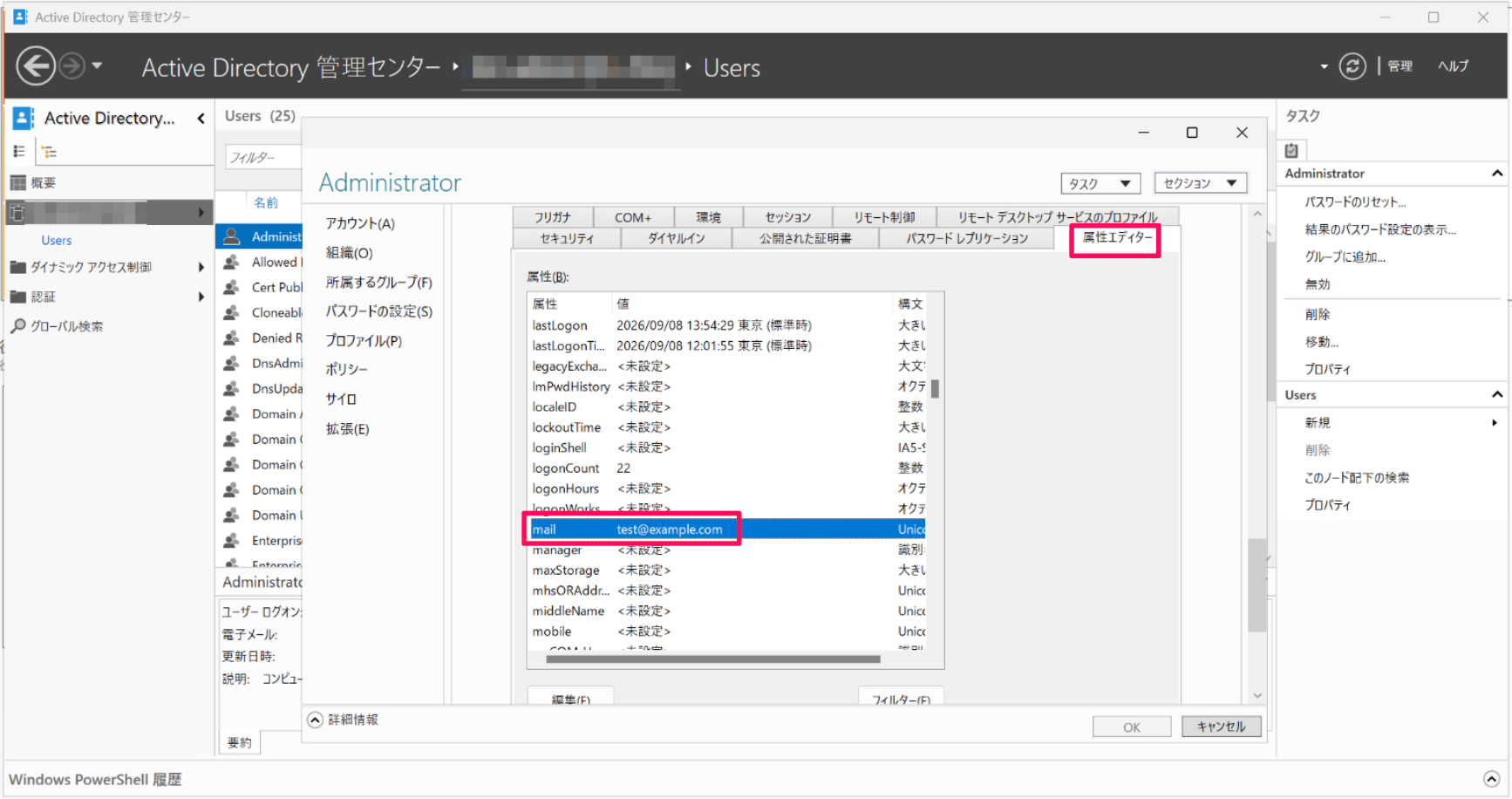The width and height of the screenshot is (1512, 799).
Task: Switch to 属性エディター tab
Action: (x=1117, y=238)
